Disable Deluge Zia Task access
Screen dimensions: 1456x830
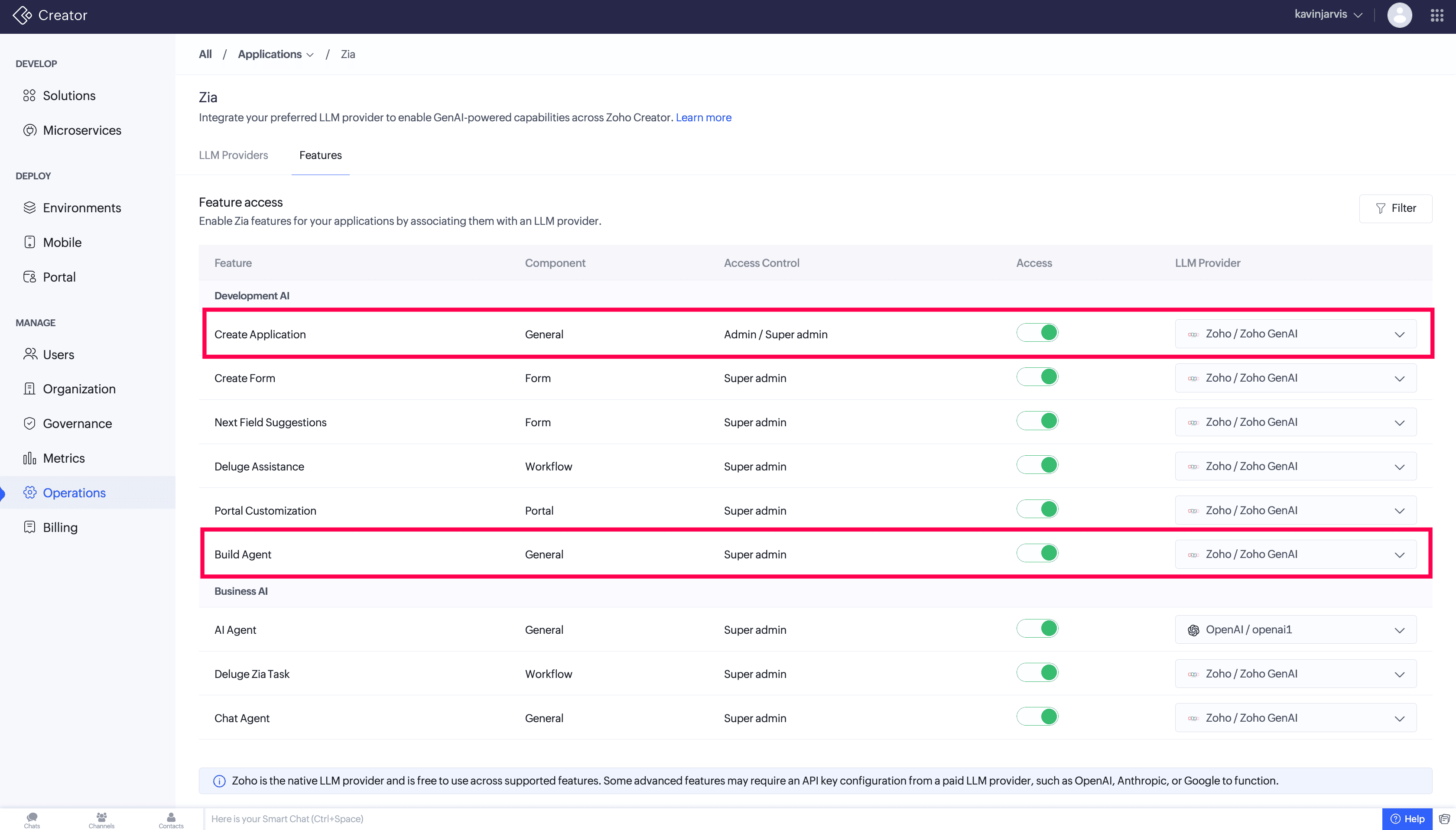coord(1037,673)
